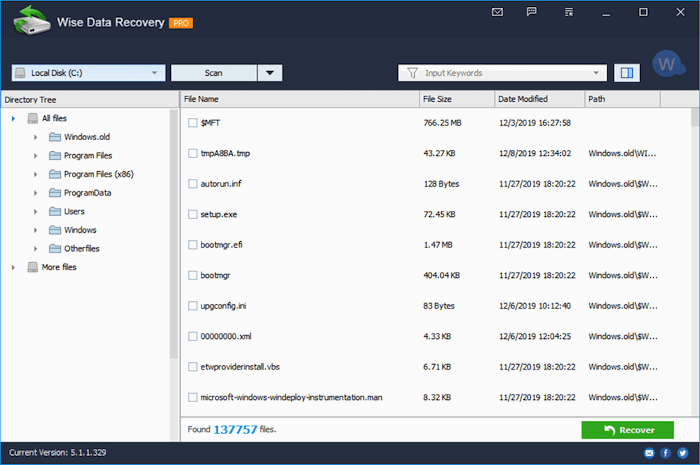This screenshot has width=700, height=465.
Task: Open the Local Disk (C:) drive dropdown
Action: (88, 73)
